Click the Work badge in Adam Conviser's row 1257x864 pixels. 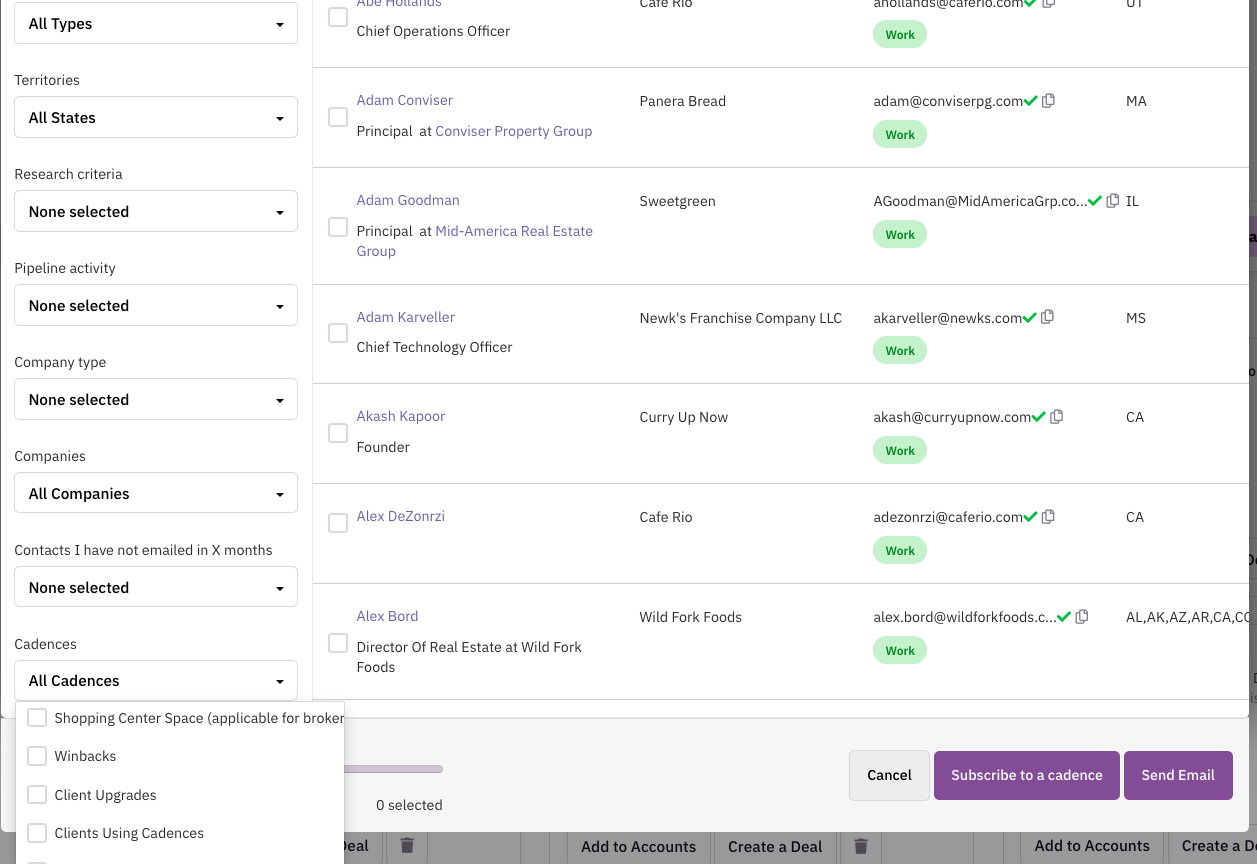(x=900, y=135)
